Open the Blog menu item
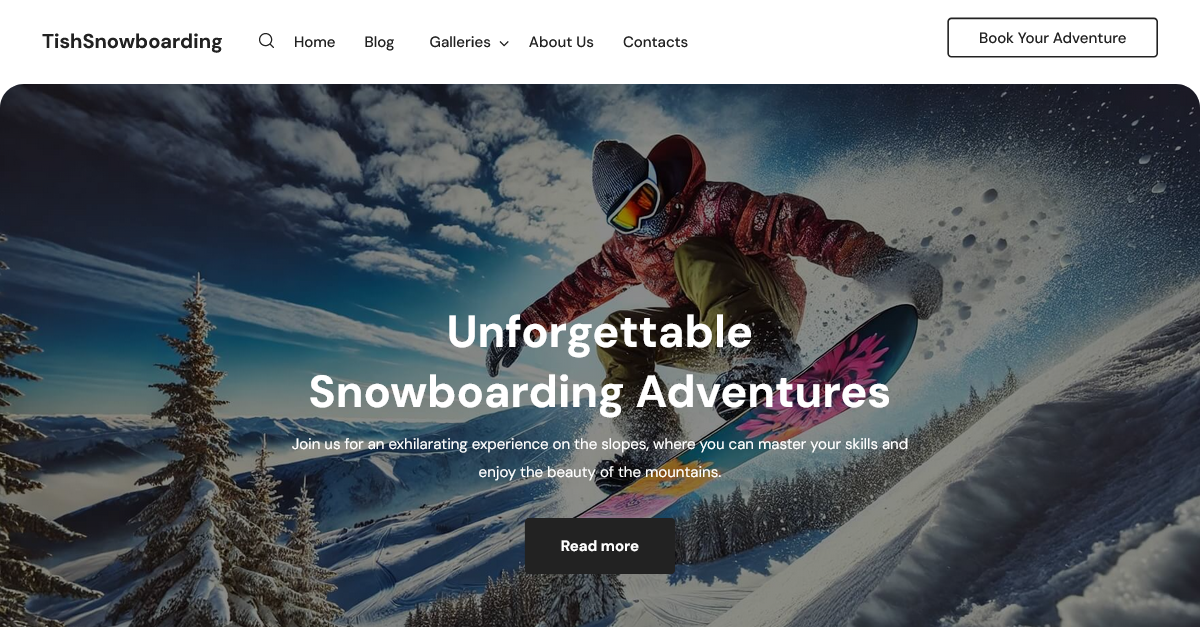Viewport: 1200px width, 627px height. tap(379, 42)
